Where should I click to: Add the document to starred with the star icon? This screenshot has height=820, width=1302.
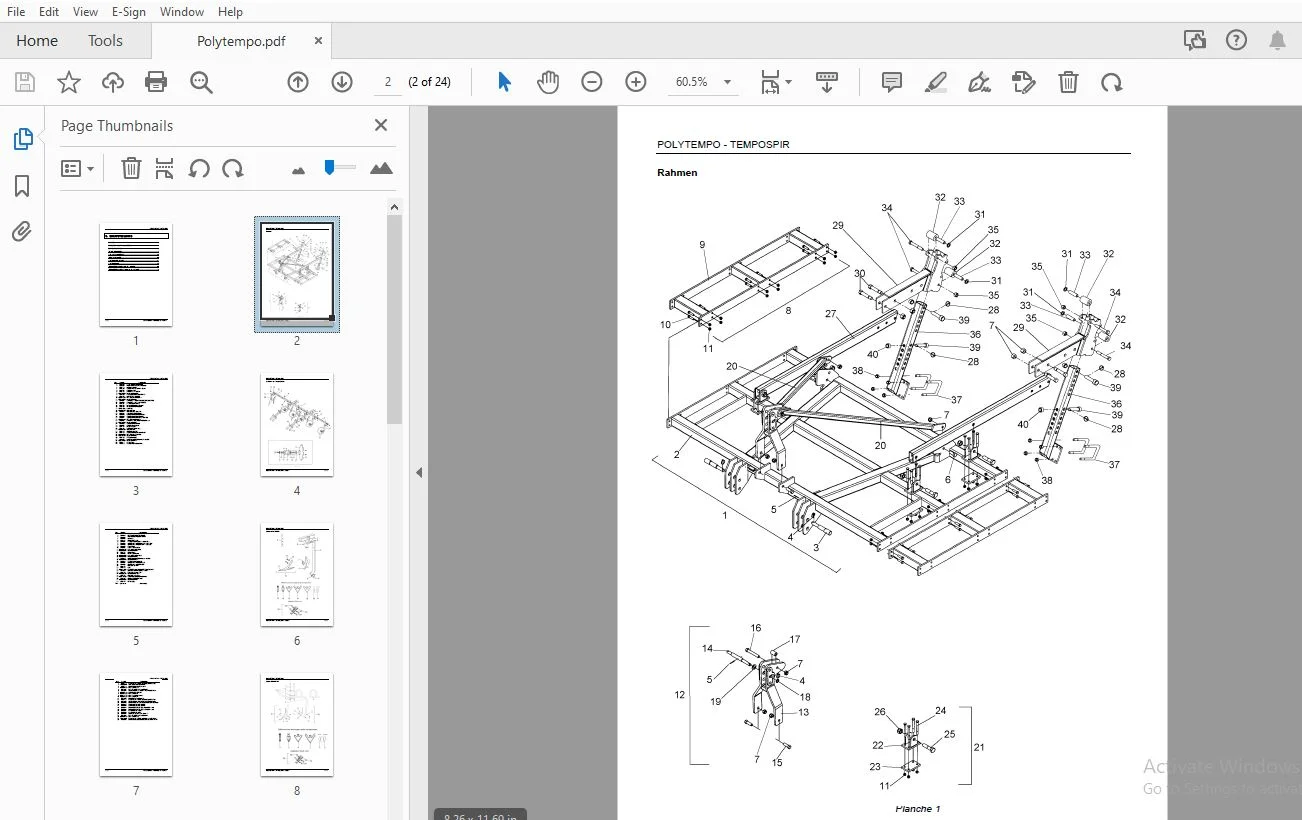(69, 82)
